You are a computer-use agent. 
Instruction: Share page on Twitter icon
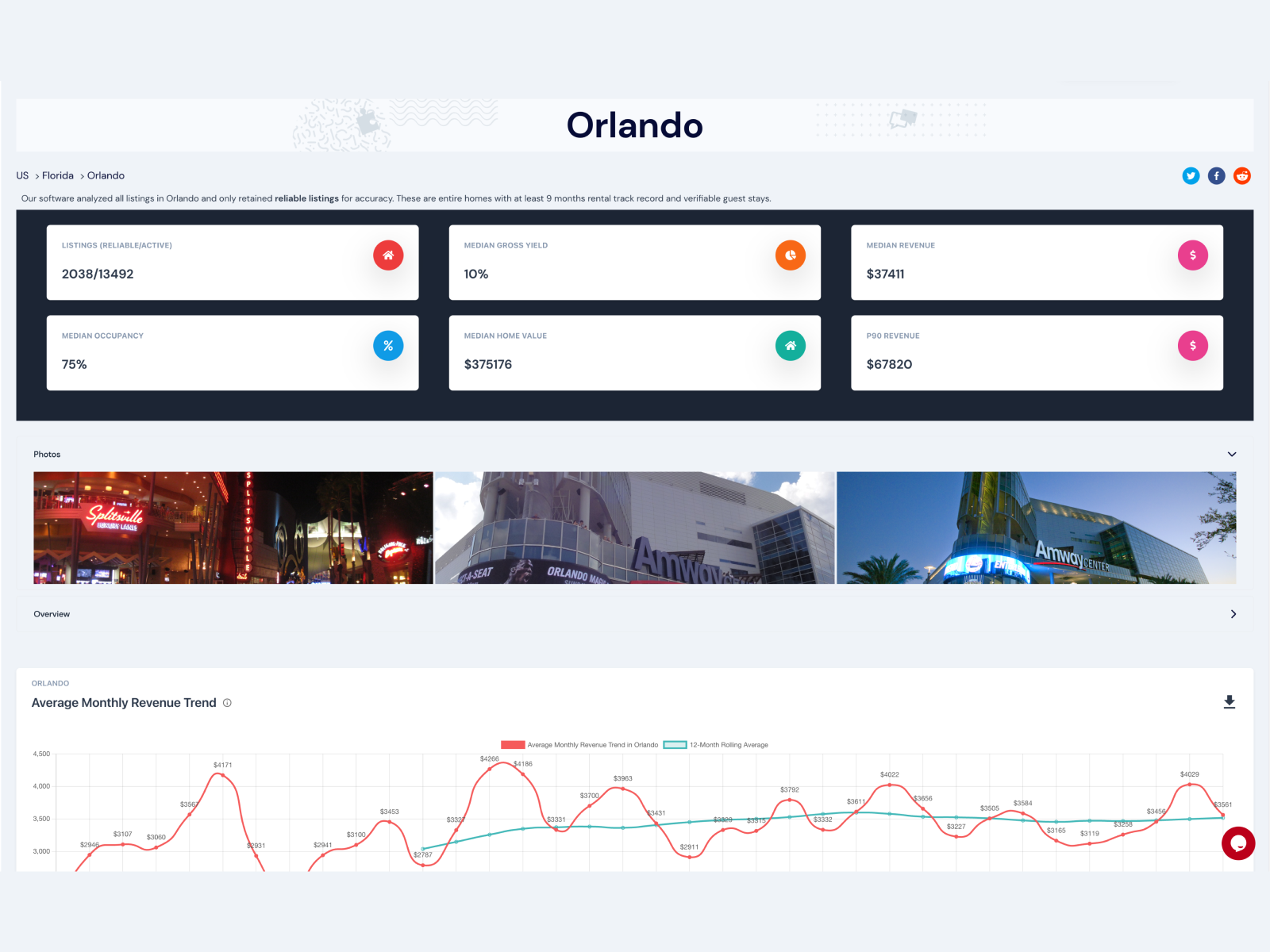point(1191,176)
